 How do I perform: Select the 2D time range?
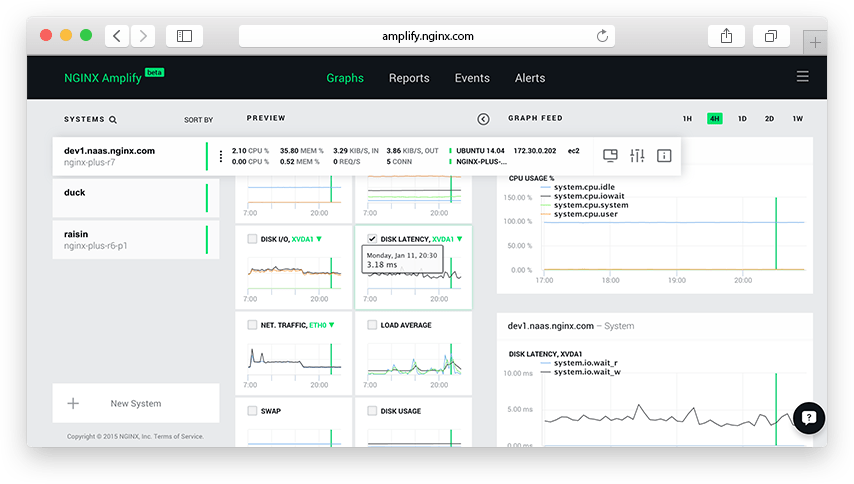click(x=769, y=119)
